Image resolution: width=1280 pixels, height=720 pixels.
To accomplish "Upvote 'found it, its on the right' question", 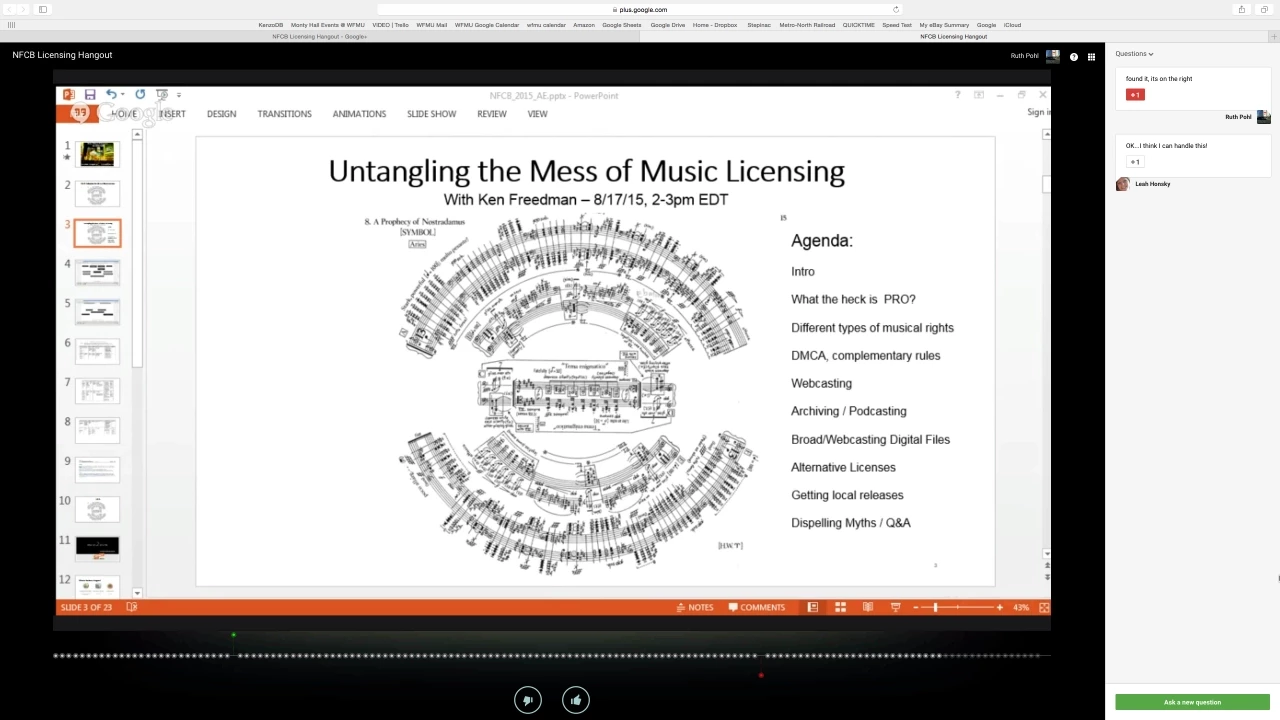I will tap(1135, 95).
